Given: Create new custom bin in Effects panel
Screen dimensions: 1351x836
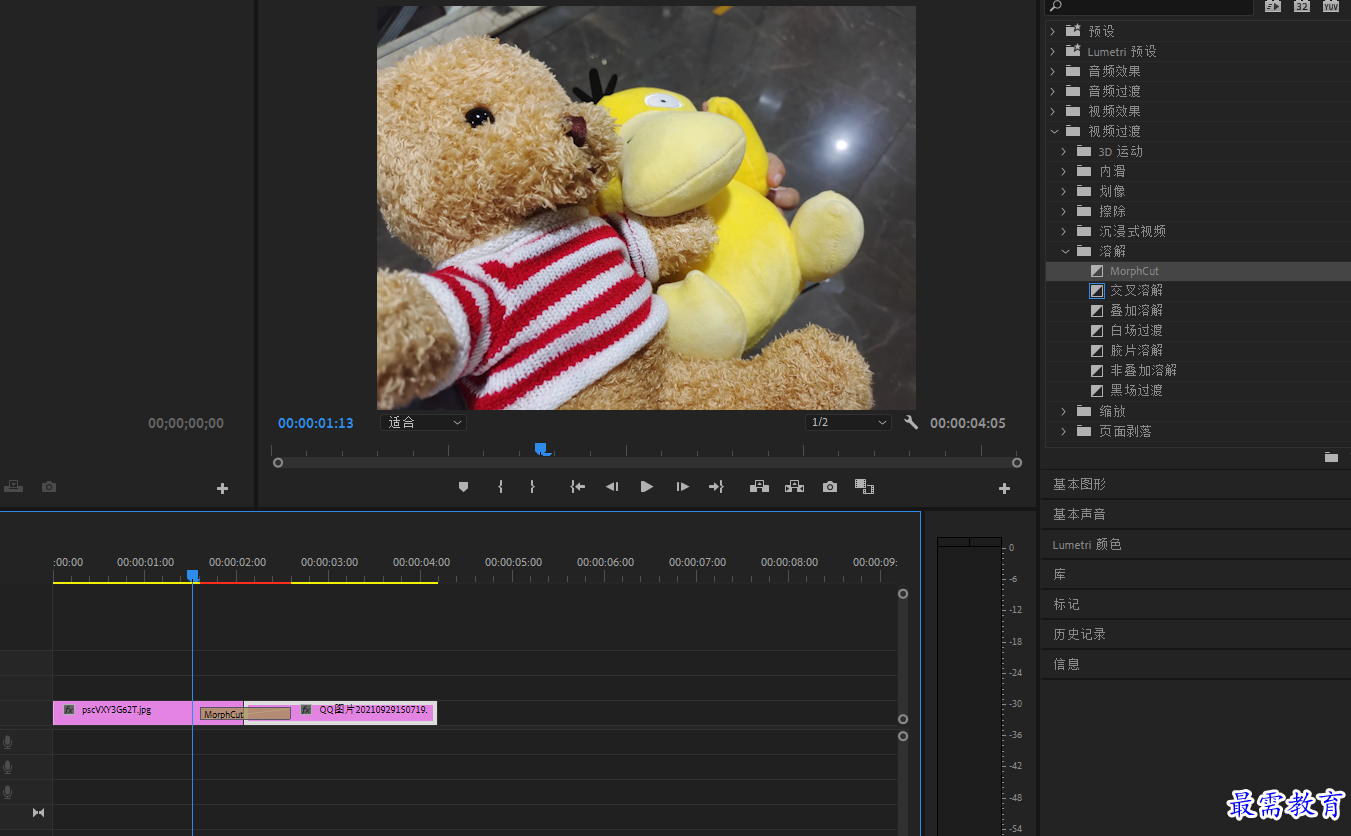Looking at the screenshot, I should click(1331, 457).
